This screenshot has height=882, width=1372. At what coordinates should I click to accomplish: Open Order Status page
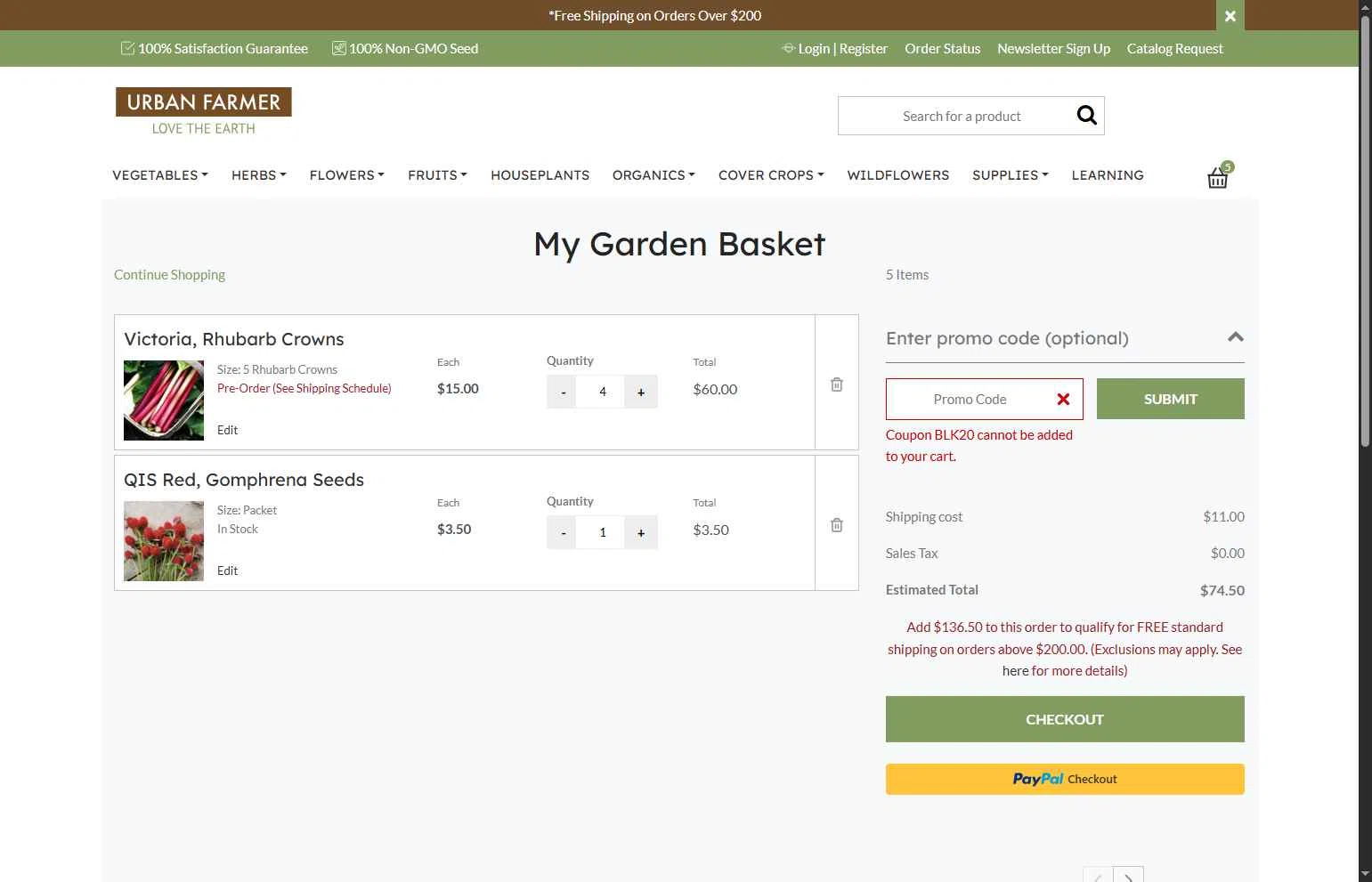(942, 49)
